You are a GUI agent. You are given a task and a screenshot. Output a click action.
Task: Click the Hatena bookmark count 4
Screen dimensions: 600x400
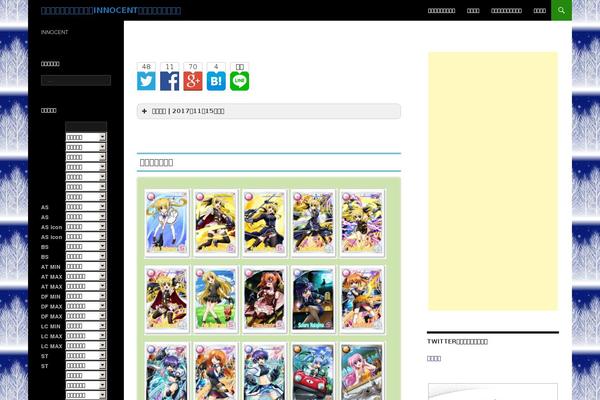(x=216, y=67)
